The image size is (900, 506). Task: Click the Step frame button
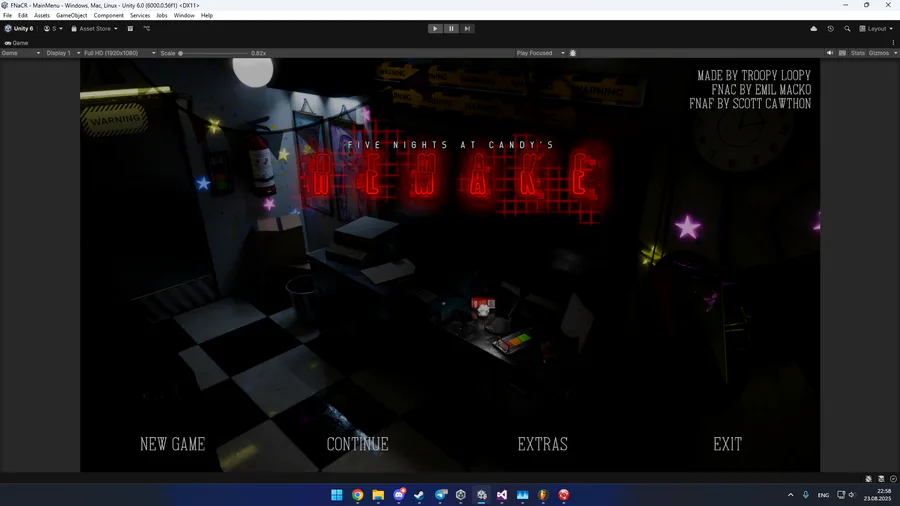467,29
